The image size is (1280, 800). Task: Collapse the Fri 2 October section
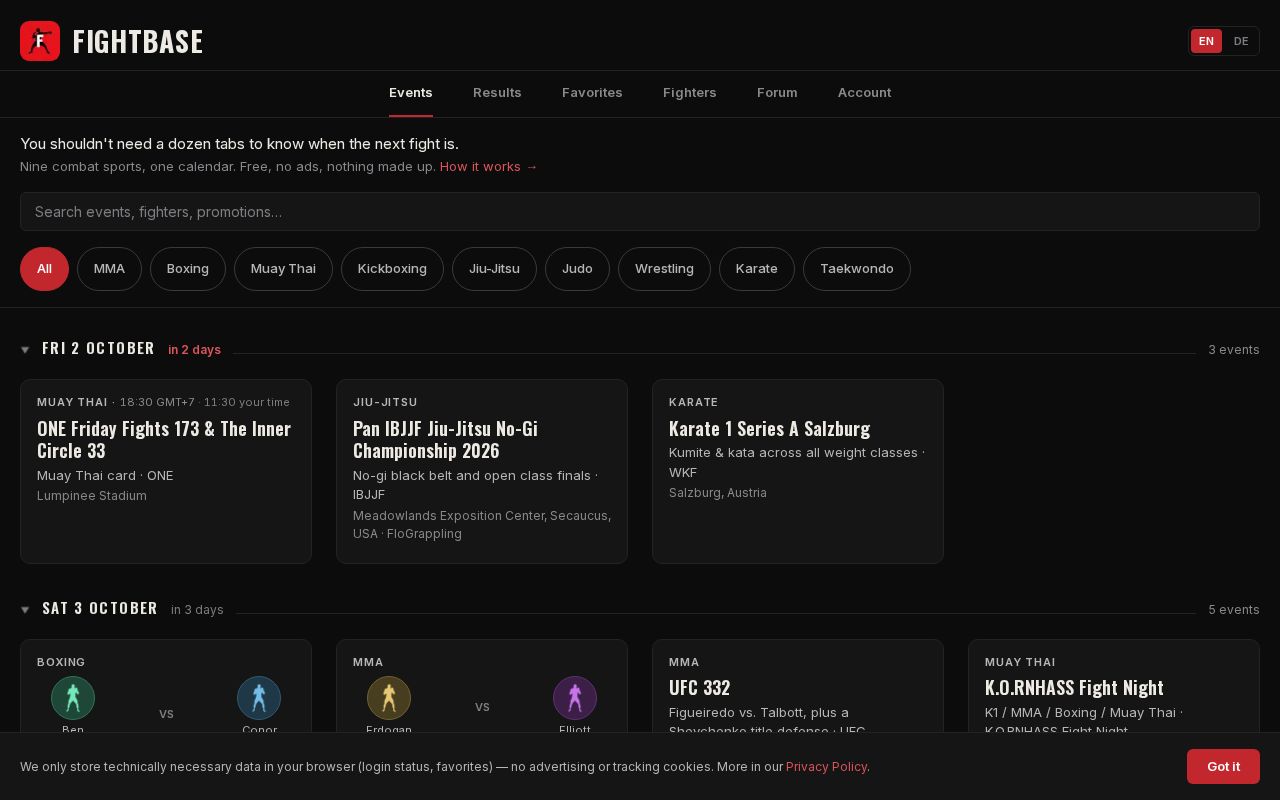coord(26,349)
